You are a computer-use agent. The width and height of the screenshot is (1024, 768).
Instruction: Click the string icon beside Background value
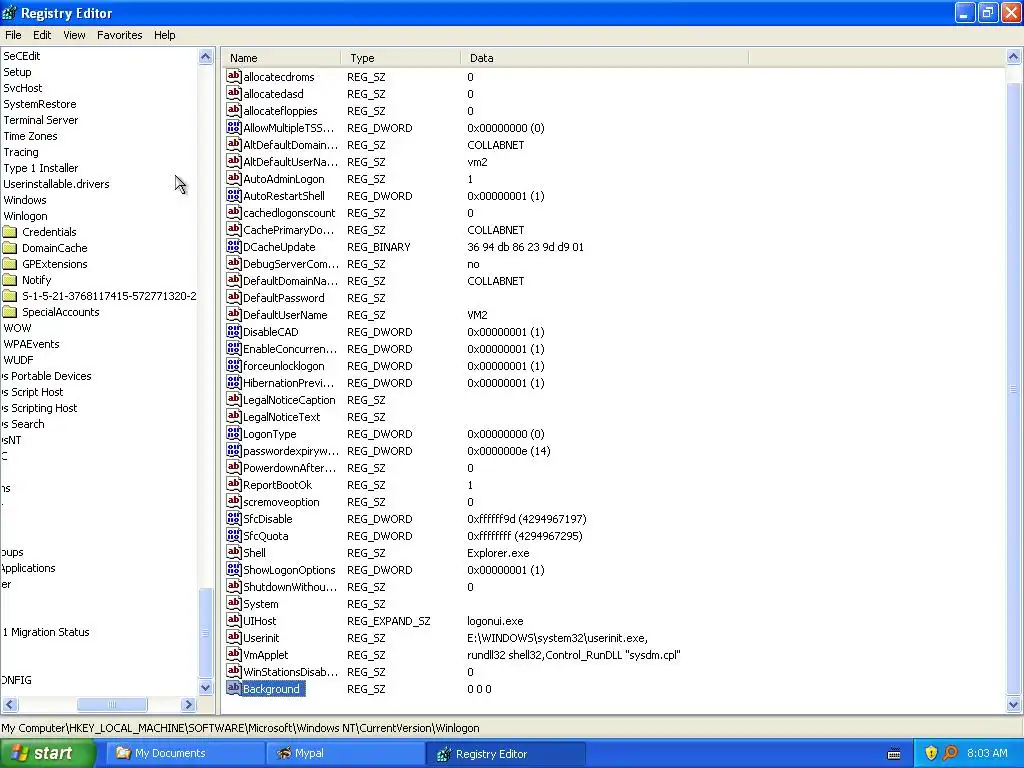click(234, 688)
